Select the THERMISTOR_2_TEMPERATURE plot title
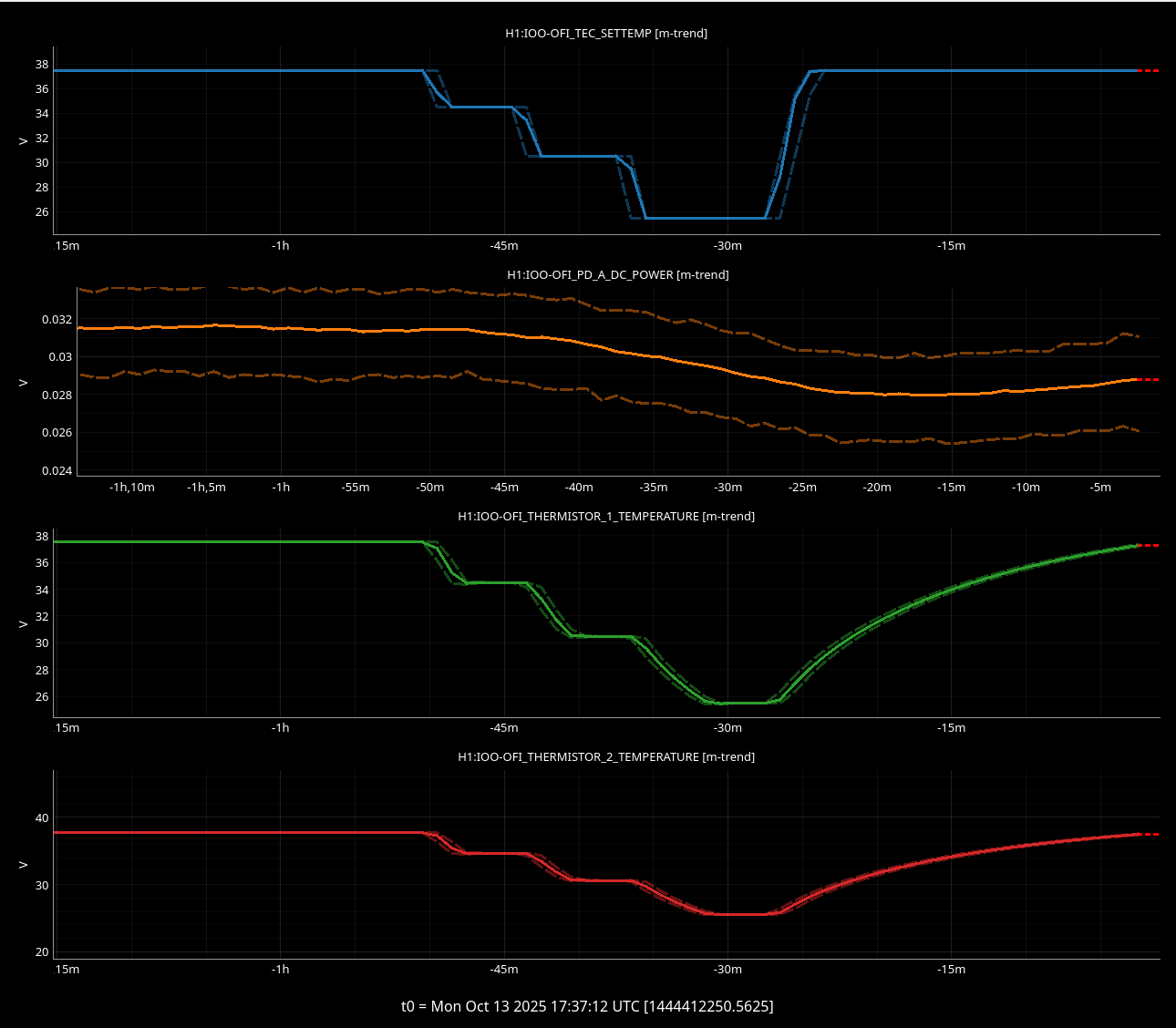 (606, 757)
